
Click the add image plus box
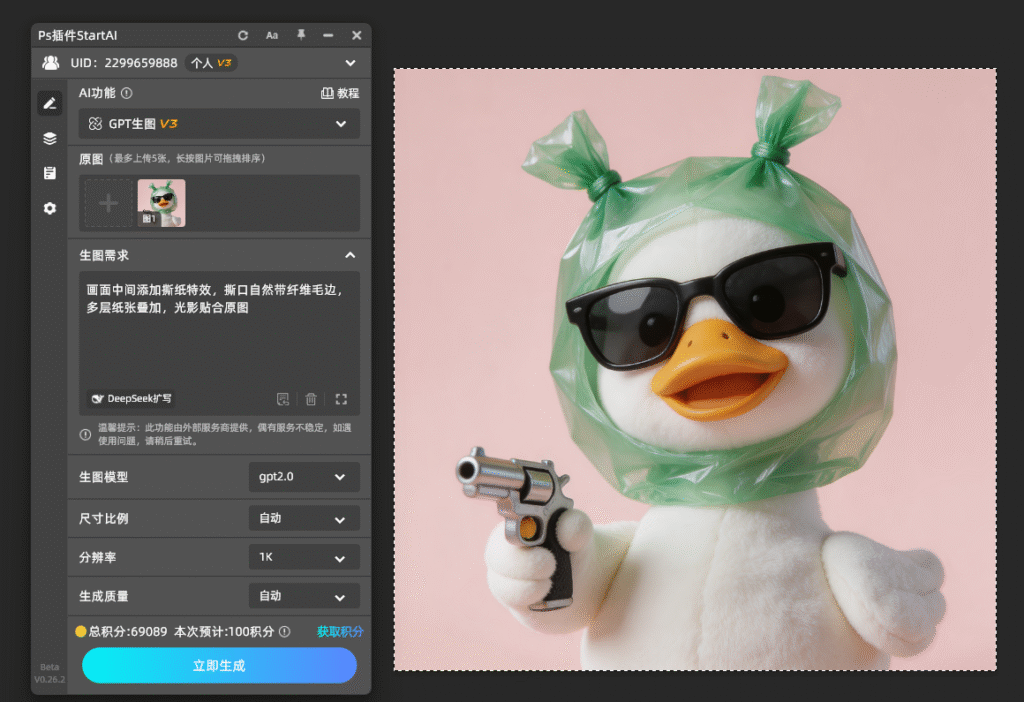coord(108,203)
